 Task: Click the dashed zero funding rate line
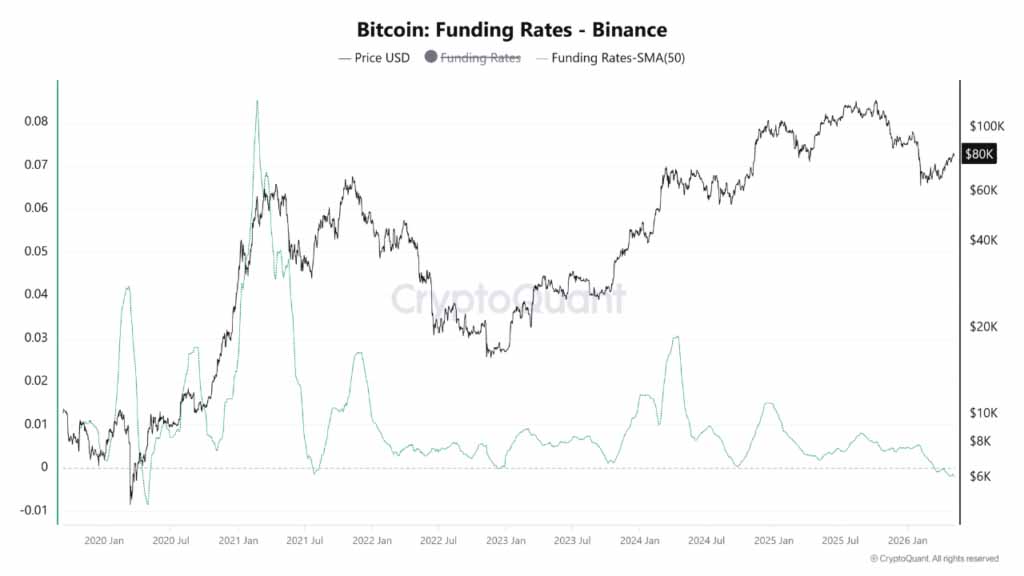point(509,468)
